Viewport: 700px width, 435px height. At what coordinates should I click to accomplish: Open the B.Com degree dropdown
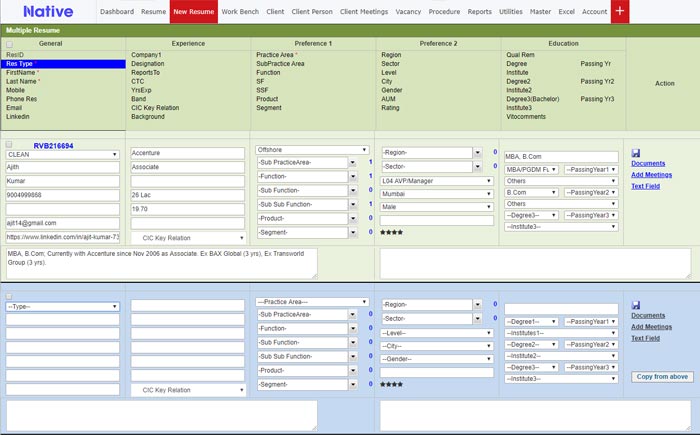pyautogui.click(x=531, y=192)
